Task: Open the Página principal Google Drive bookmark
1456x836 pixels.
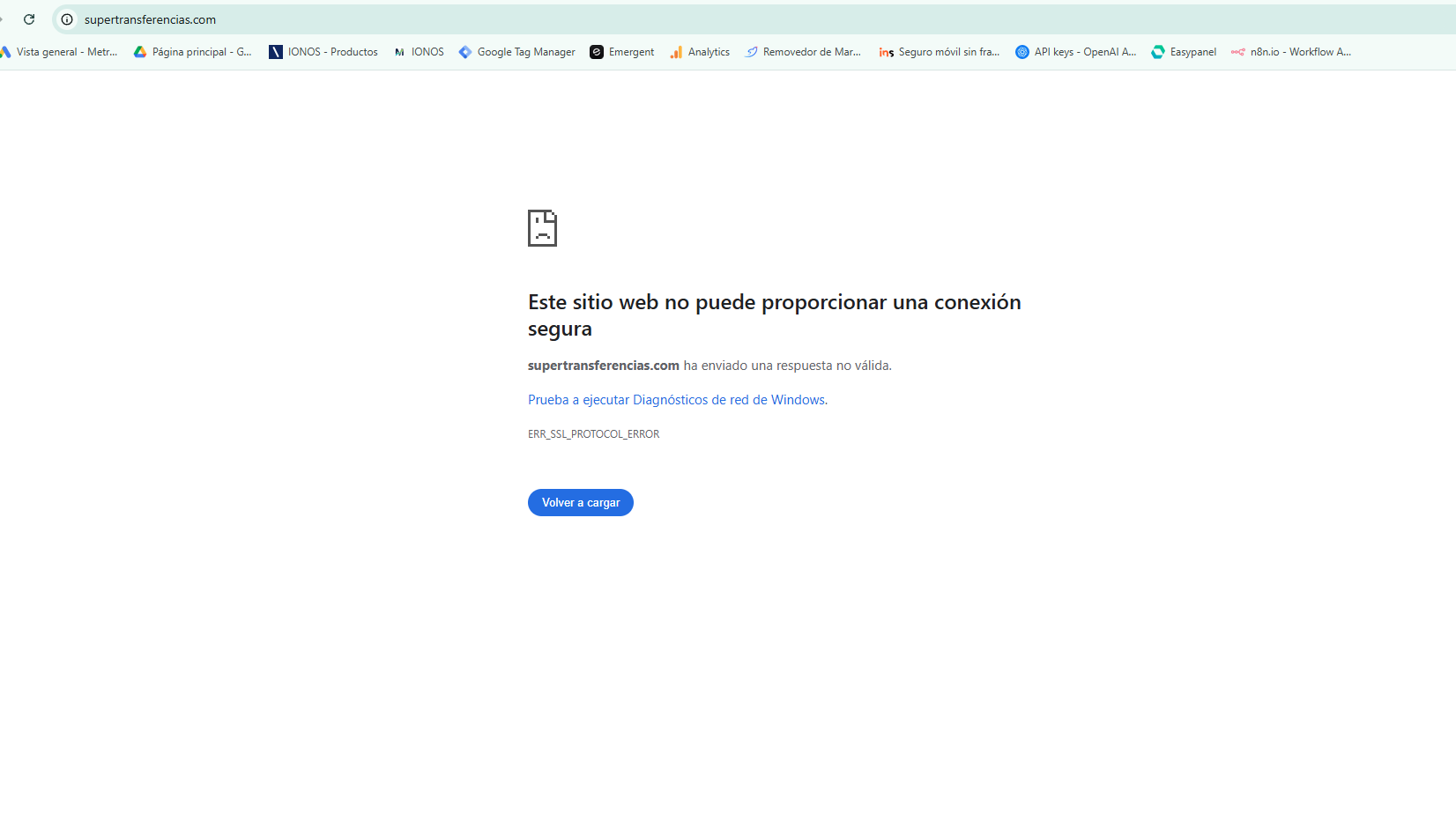Action: coord(193,52)
